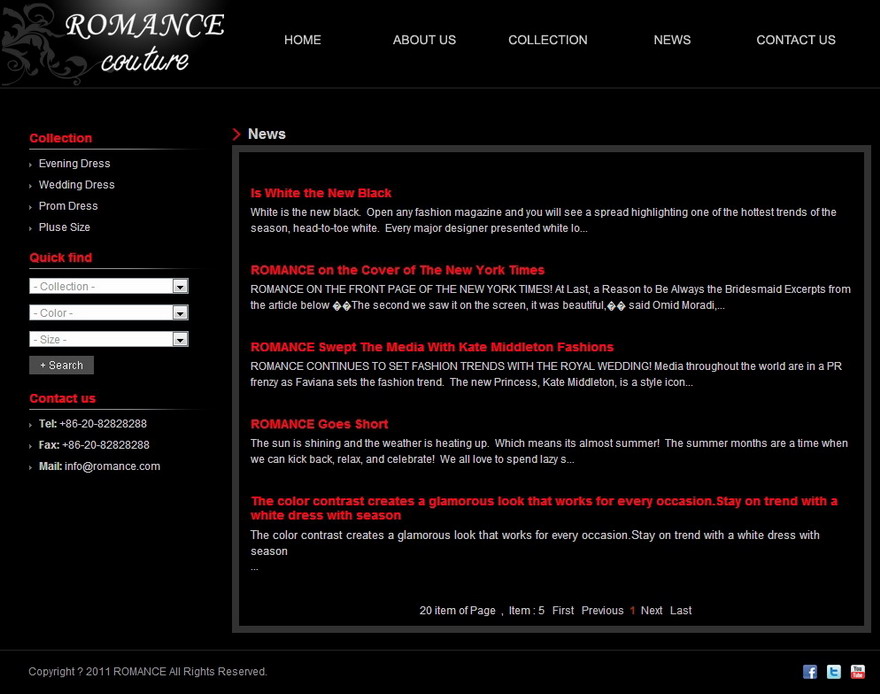This screenshot has width=880, height=694.
Task: Open the Size dropdown in Quick find
Action: point(109,339)
